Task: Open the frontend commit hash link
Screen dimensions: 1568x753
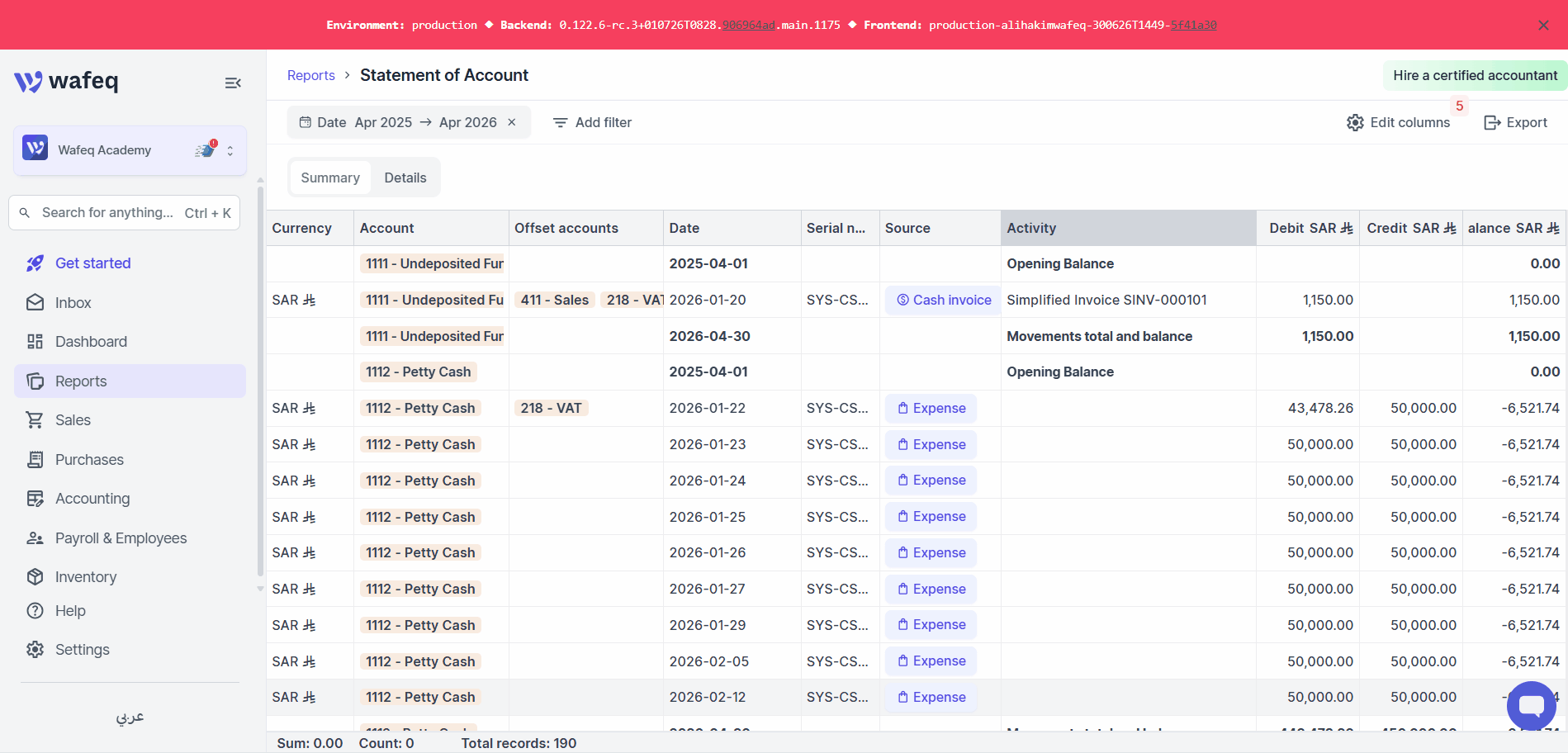Action: tap(1193, 26)
